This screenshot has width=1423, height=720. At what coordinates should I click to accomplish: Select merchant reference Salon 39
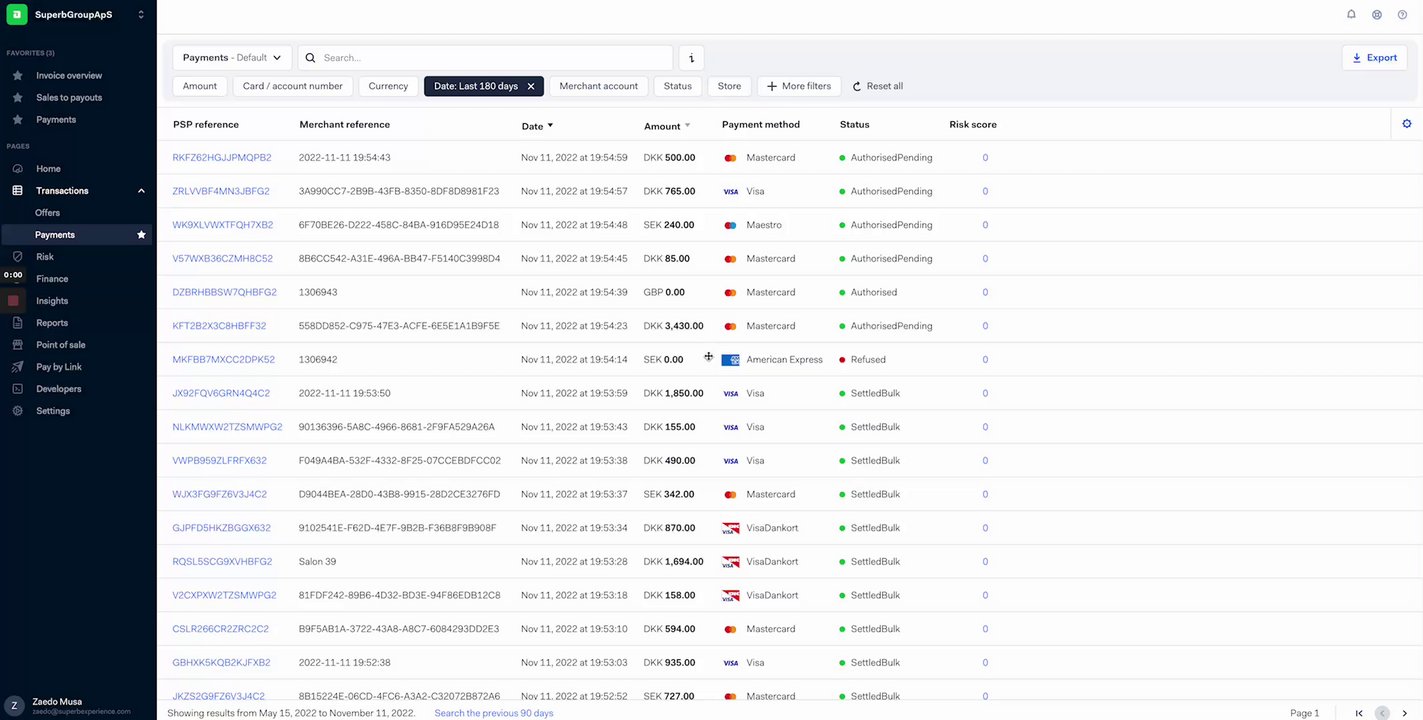pyautogui.click(x=318, y=562)
